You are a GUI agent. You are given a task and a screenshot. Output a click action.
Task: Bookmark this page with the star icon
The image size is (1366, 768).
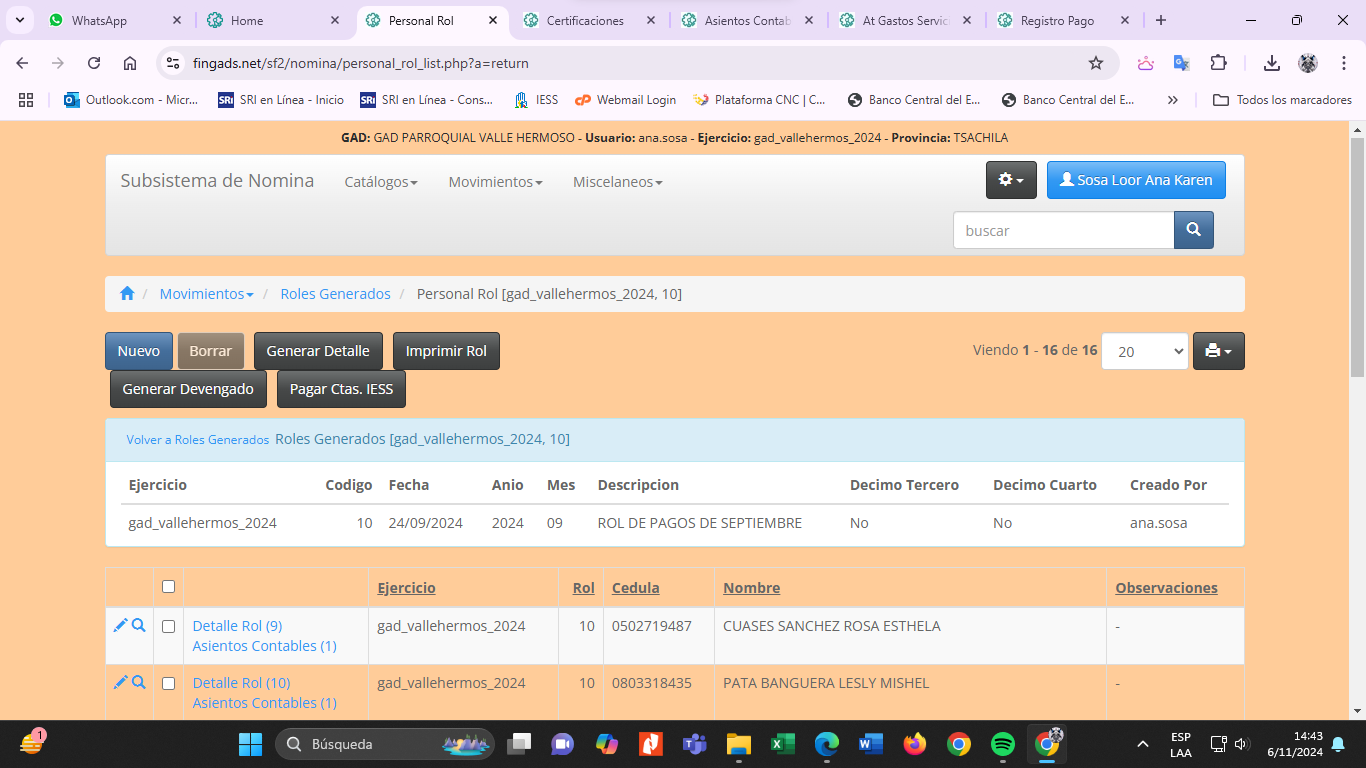coord(1096,63)
